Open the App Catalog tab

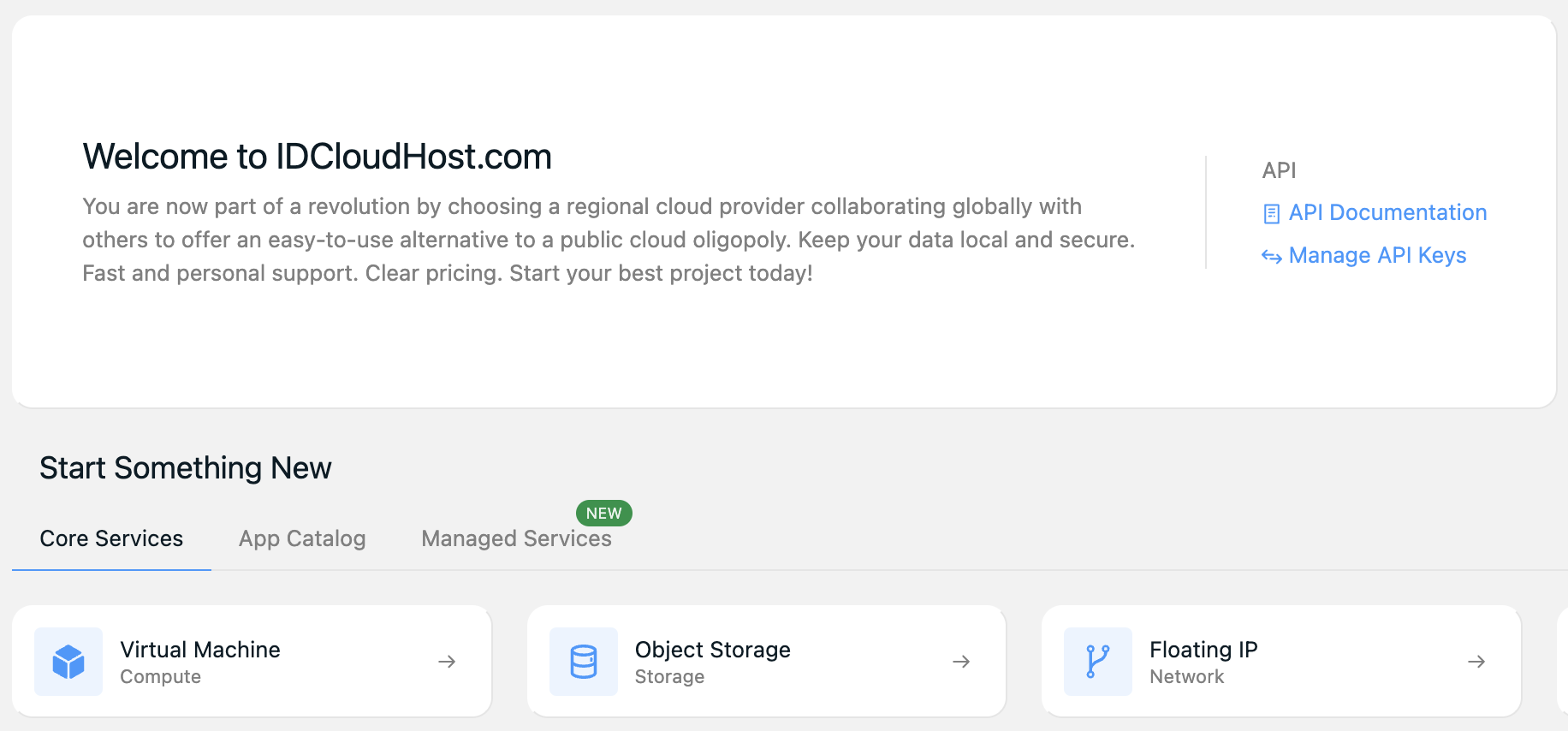pyautogui.click(x=302, y=538)
